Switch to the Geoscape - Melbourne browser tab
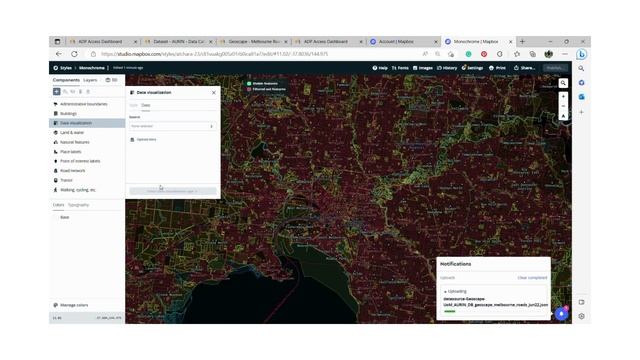640x360 pixels. pyautogui.click(x=253, y=42)
